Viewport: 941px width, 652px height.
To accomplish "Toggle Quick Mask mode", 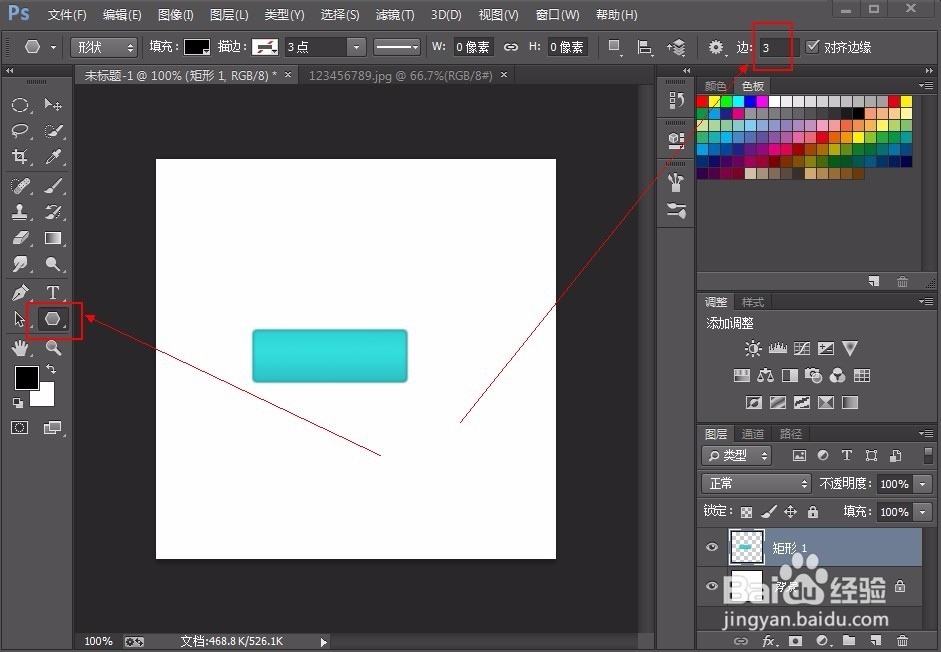I will click(20, 427).
